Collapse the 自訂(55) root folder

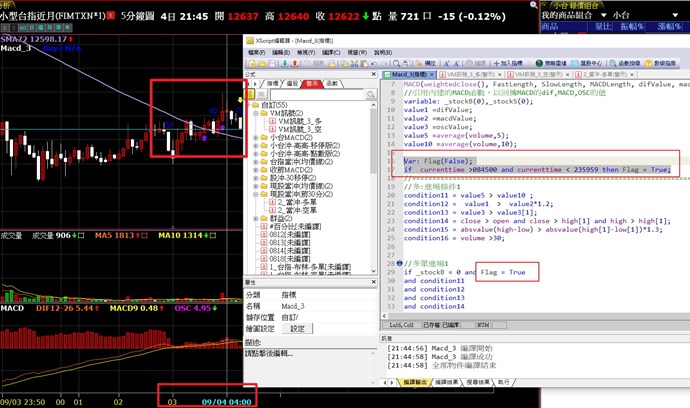click(x=249, y=103)
